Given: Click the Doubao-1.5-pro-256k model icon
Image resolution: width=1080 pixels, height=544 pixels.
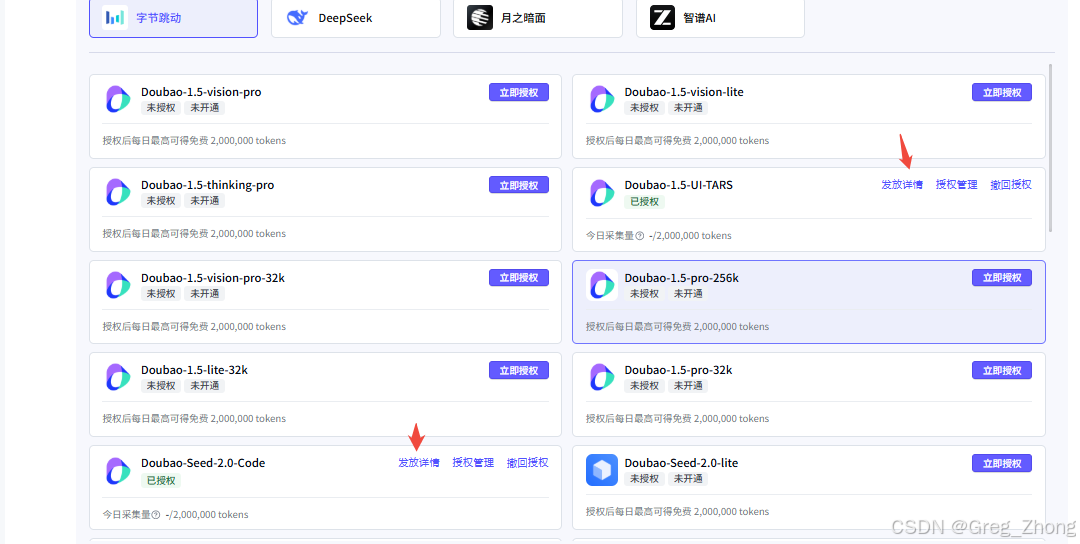Looking at the screenshot, I should 601,285.
